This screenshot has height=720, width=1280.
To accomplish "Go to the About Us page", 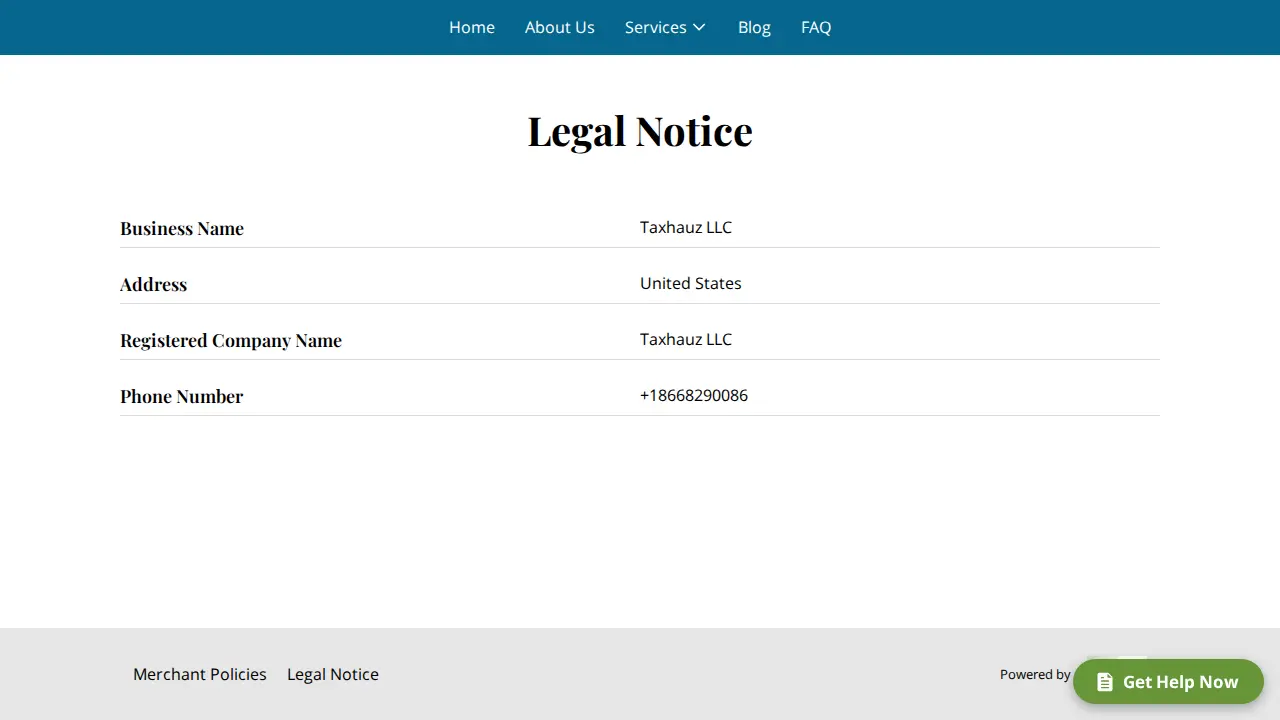I will (560, 27).
